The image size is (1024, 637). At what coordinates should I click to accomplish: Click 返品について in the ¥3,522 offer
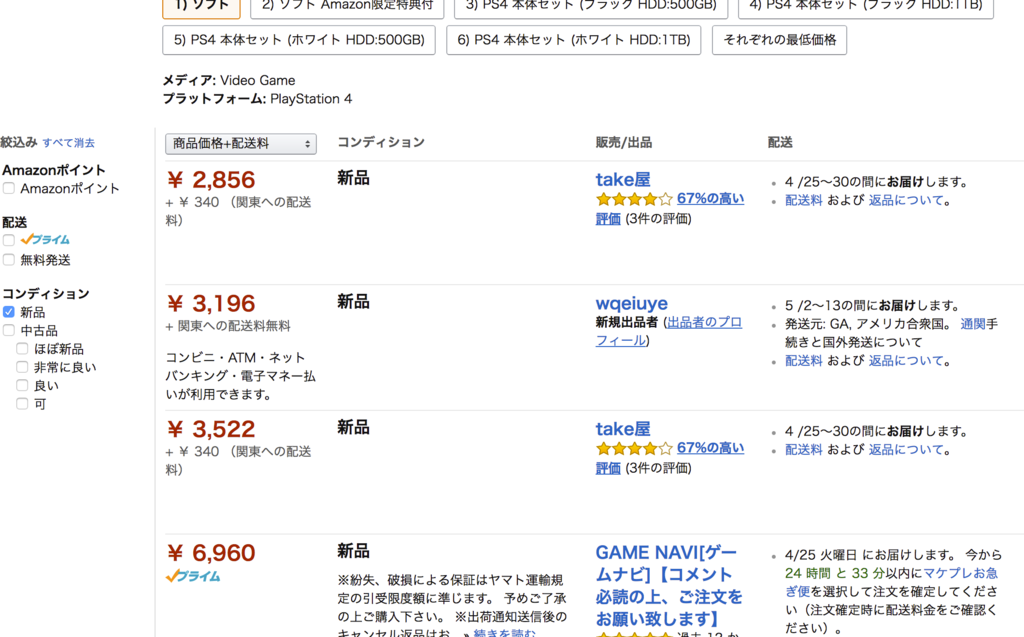pyautogui.click(x=906, y=450)
